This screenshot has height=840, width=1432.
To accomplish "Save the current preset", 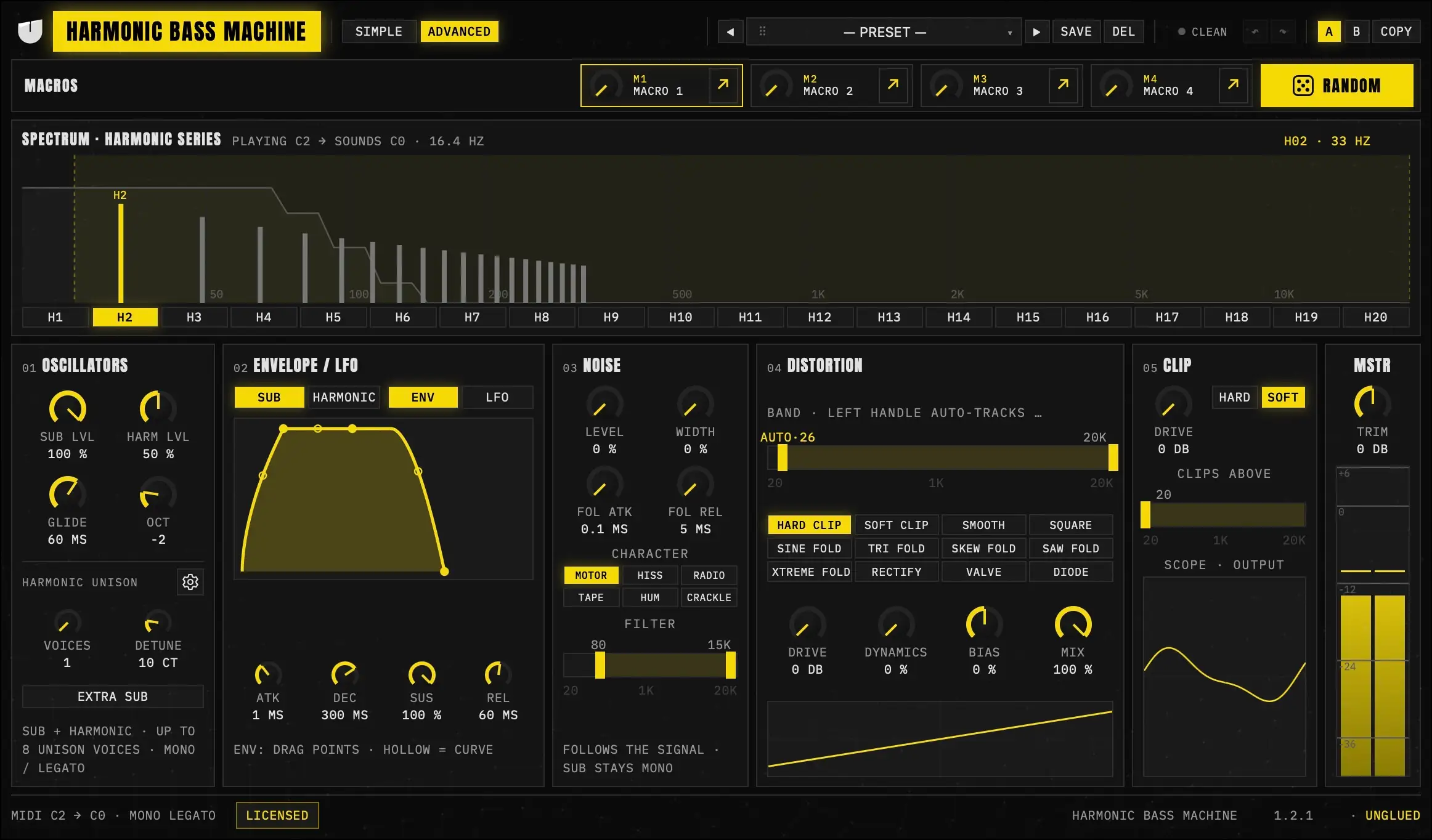I will coord(1076,31).
